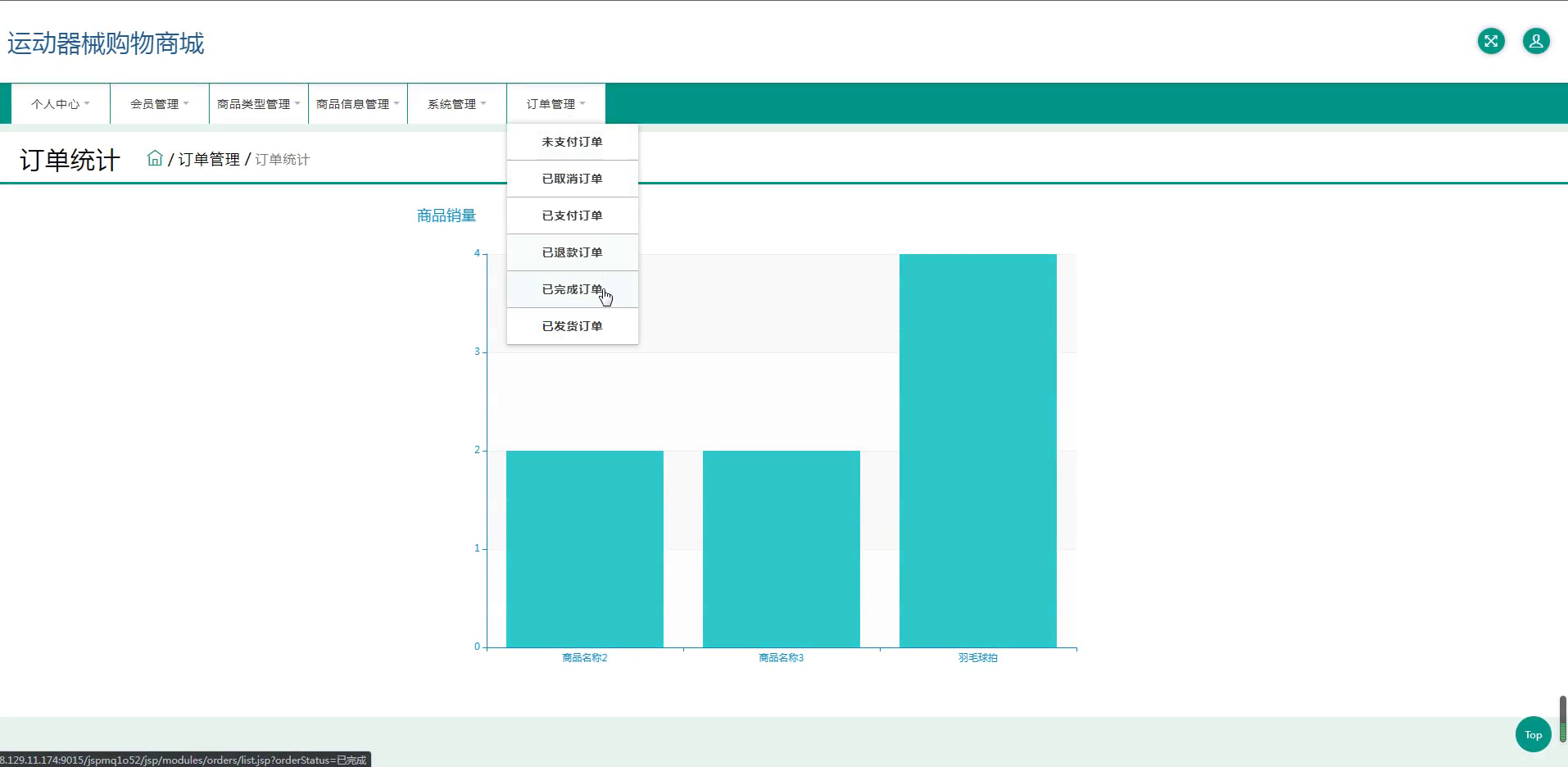Open the user profile icon in the header
This screenshot has width=1568, height=767.
(1536, 41)
